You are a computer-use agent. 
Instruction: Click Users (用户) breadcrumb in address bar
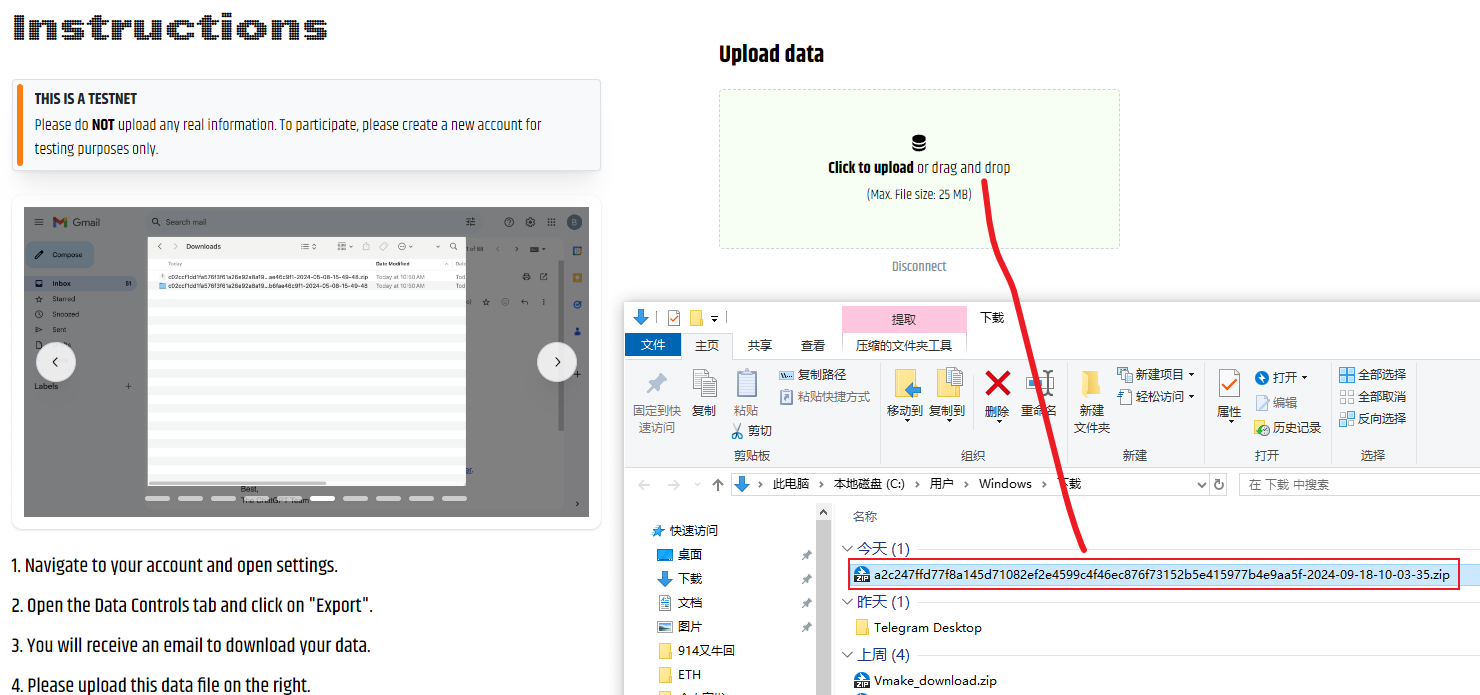pos(941,484)
